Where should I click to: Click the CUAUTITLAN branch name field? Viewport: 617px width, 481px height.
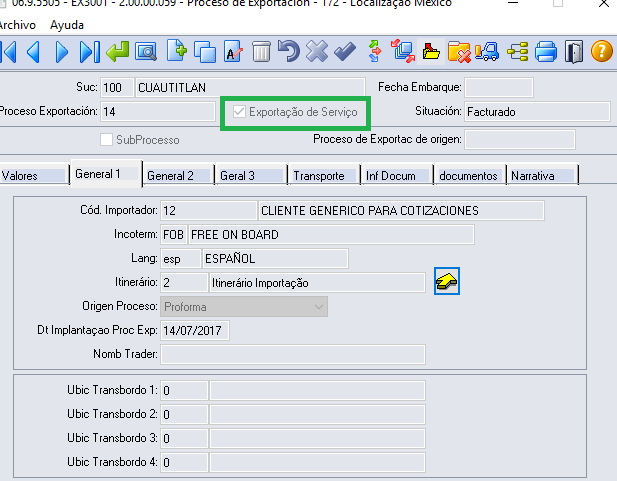click(250, 87)
